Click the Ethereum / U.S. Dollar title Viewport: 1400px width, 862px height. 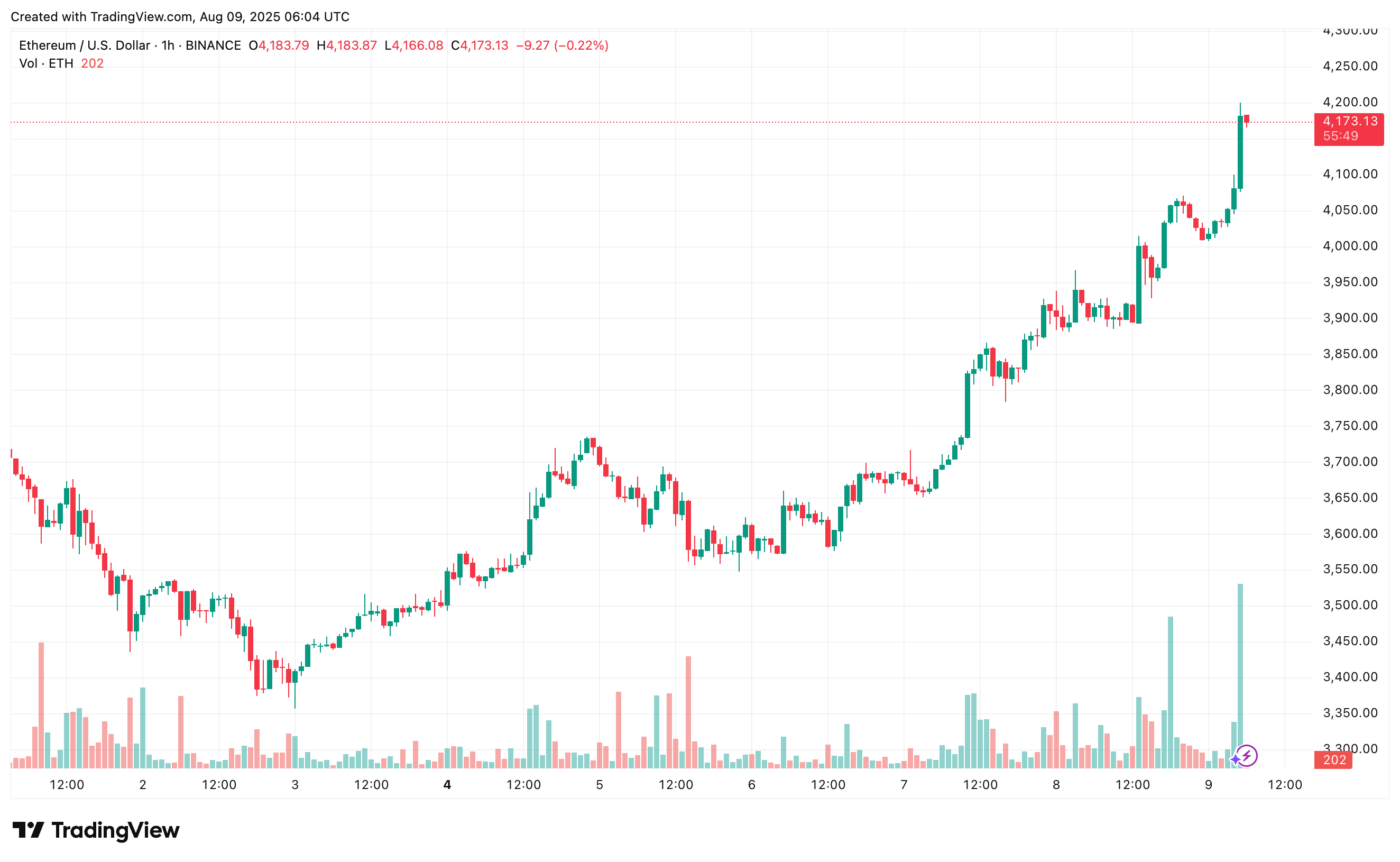[x=85, y=45]
